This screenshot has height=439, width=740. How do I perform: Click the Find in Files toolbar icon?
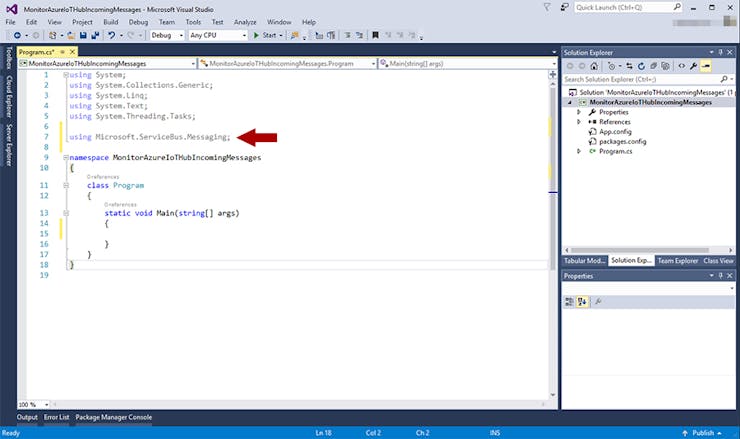coord(294,35)
